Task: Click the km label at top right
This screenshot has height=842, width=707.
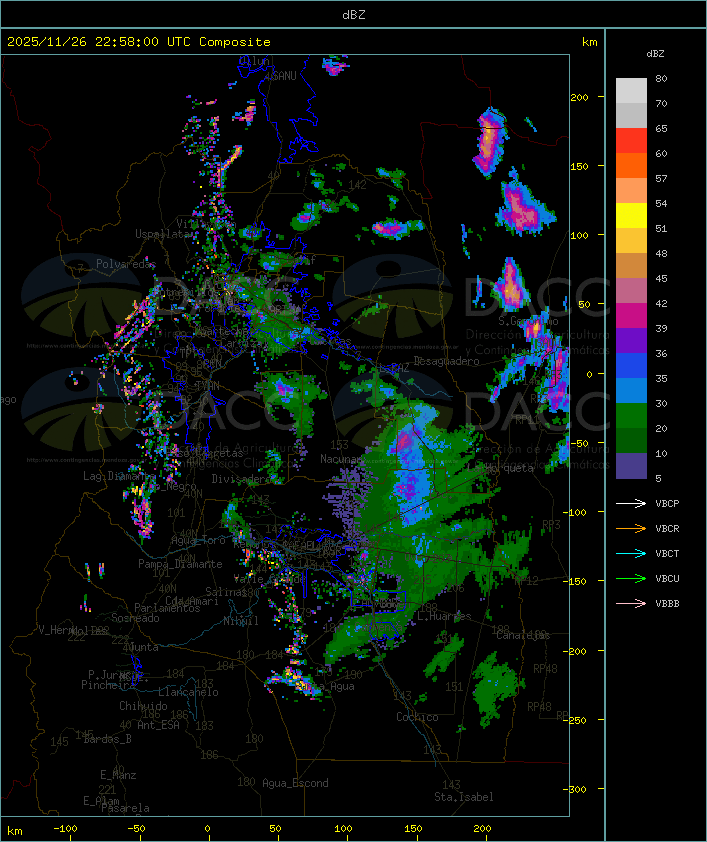Action: tap(589, 42)
